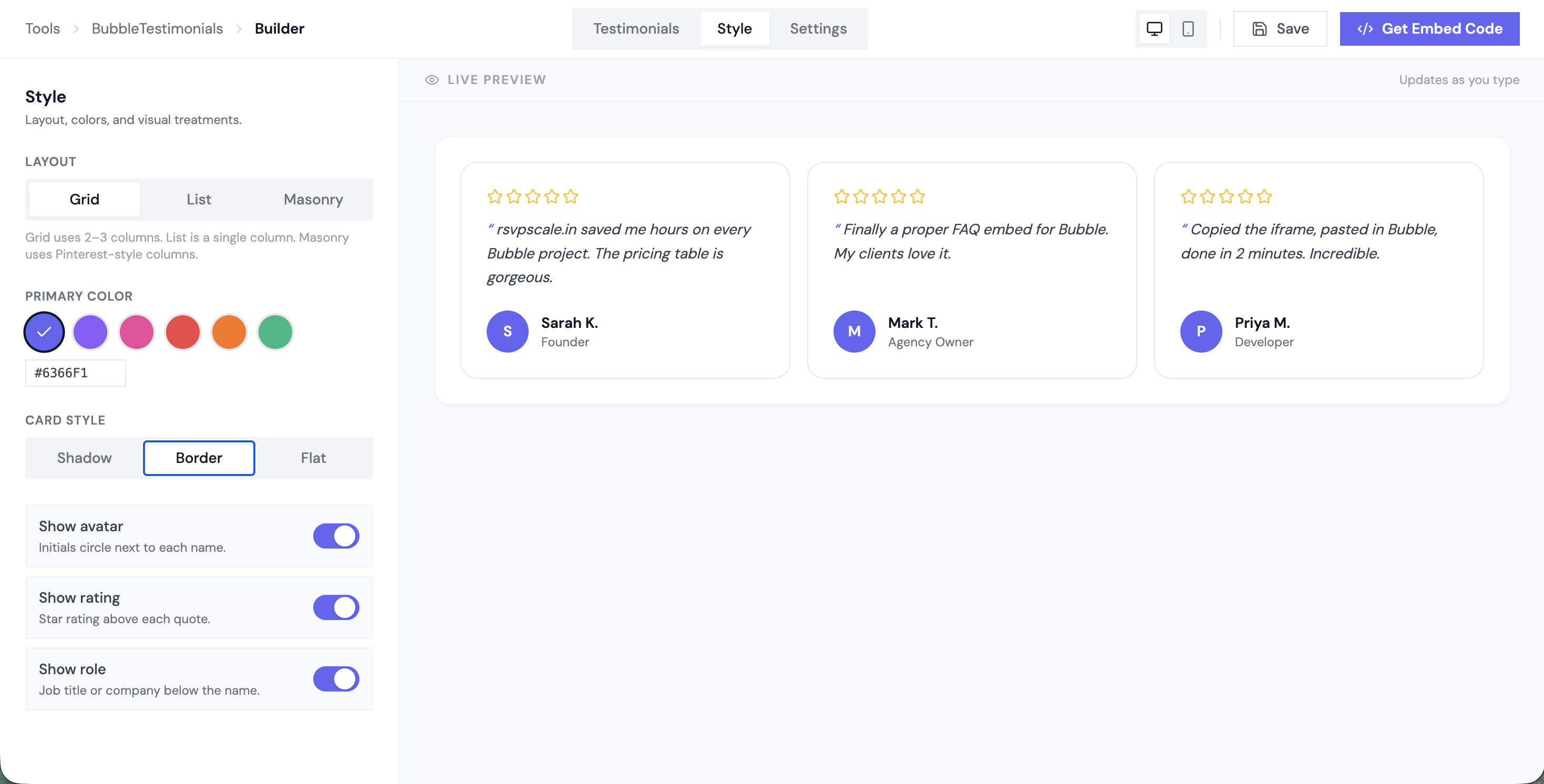Image resolution: width=1544 pixels, height=784 pixels.
Task: Switch to mobile preview icon
Action: [1187, 29]
